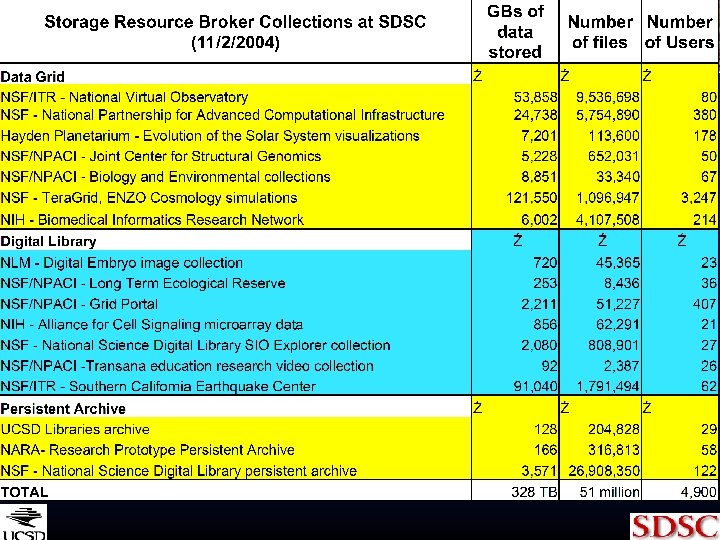Click the file count 2,387
The image size is (720, 540).
pos(622,366)
